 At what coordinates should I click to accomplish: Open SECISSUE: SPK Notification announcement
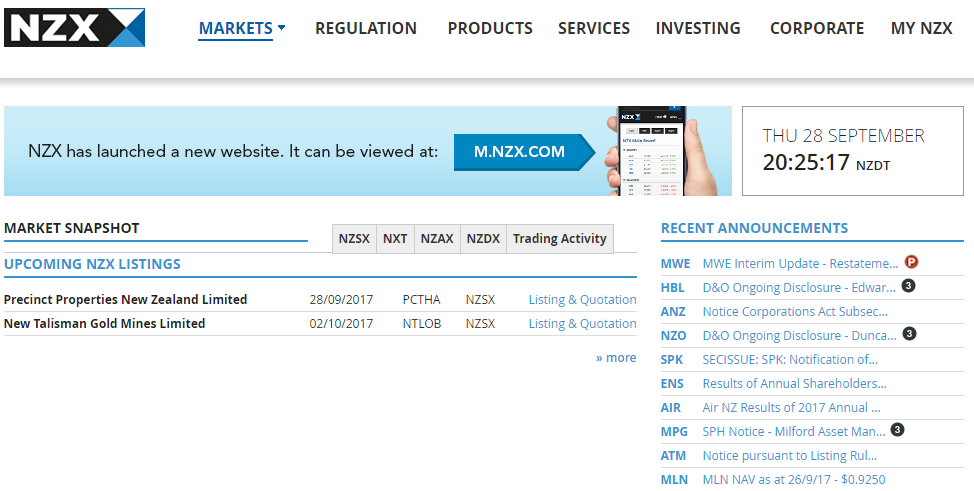click(790, 360)
